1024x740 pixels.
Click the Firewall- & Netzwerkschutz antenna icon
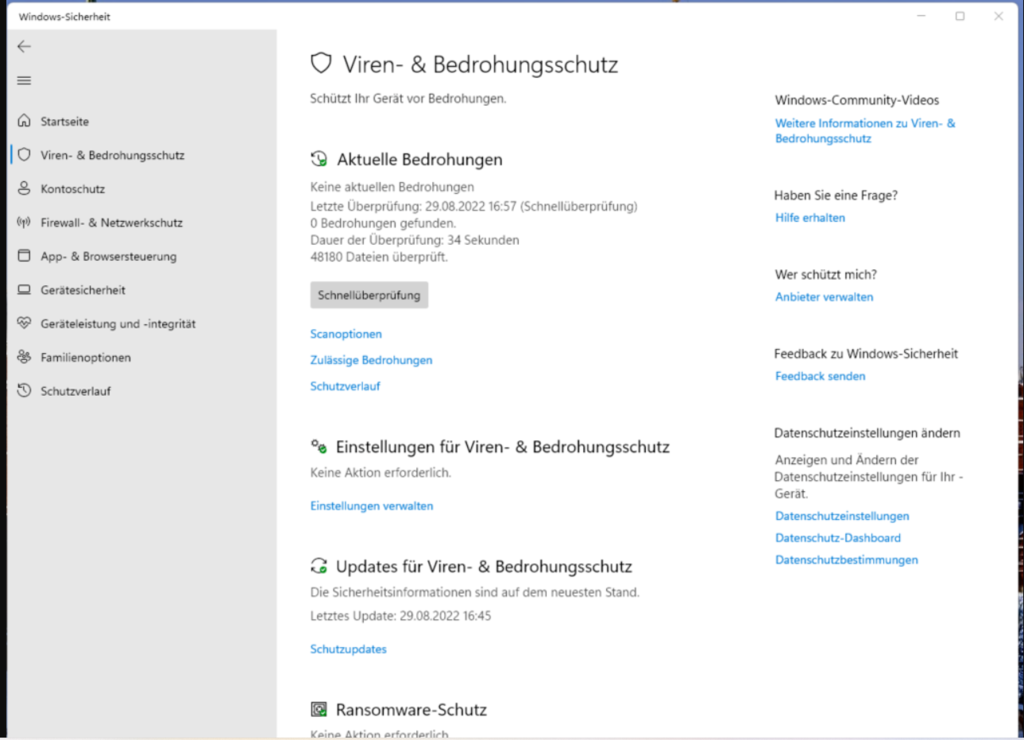24,222
